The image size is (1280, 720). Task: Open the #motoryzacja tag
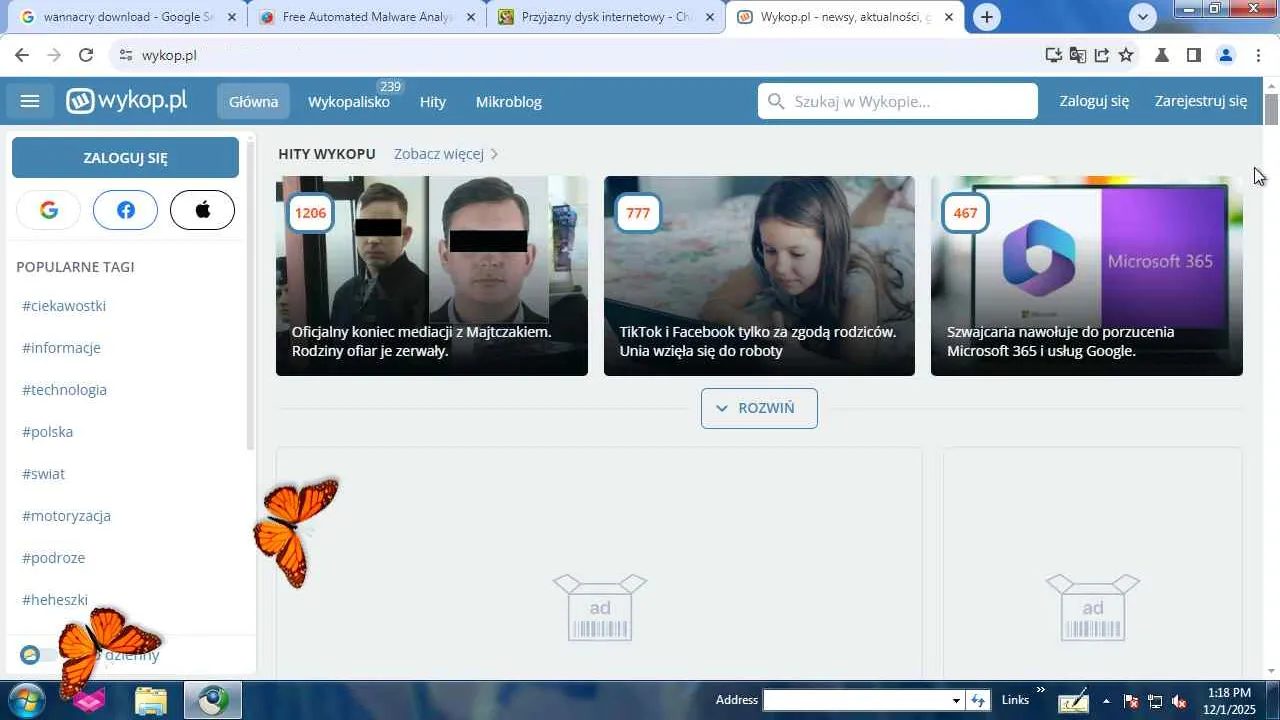(66, 516)
